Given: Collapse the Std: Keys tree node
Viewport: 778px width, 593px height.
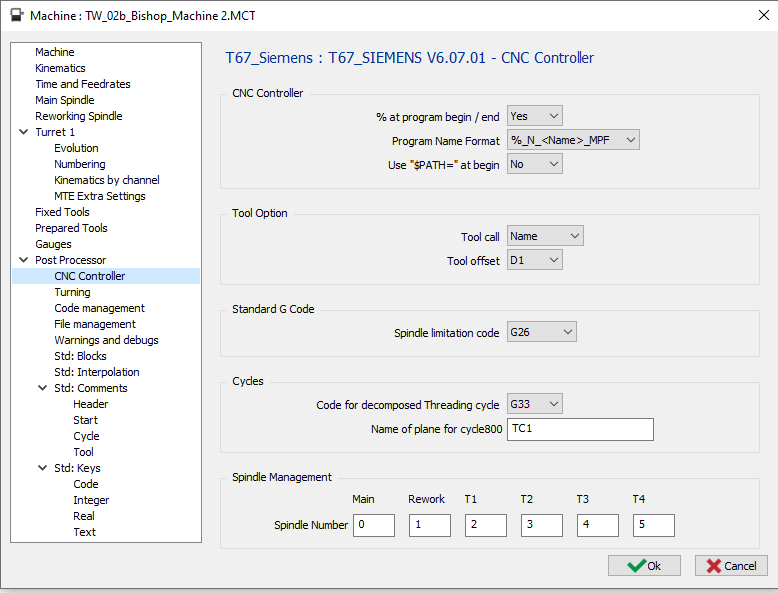Looking at the screenshot, I should [x=43, y=468].
